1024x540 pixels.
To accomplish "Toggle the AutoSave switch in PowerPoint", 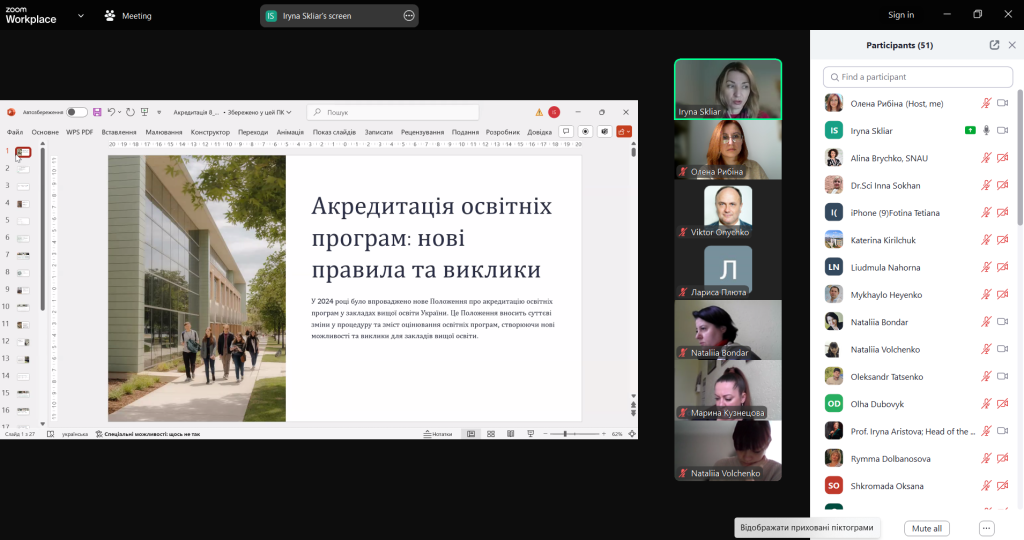I will point(76,112).
